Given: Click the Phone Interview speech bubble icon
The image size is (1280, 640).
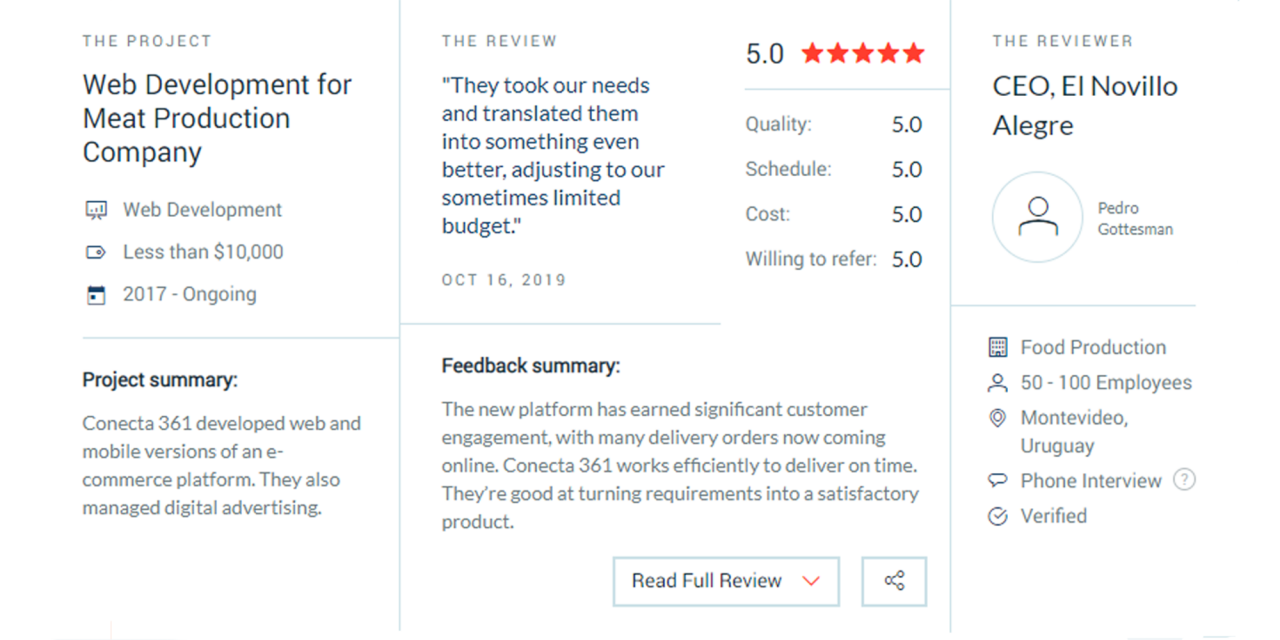Looking at the screenshot, I should (x=997, y=481).
